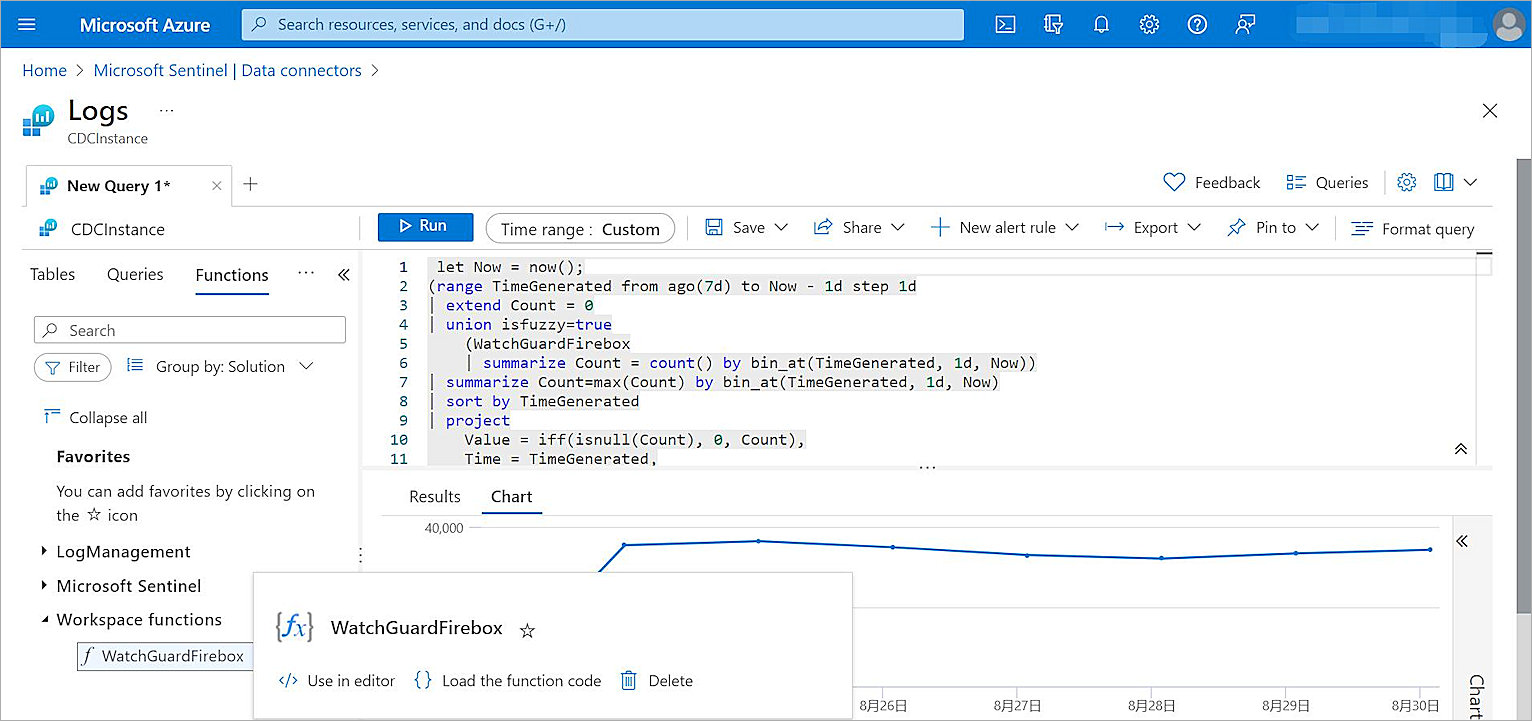This screenshot has width=1532, height=721.
Task: Expand the LogManagement tree node
Action: pyautogui.click(x=44, y=551)
